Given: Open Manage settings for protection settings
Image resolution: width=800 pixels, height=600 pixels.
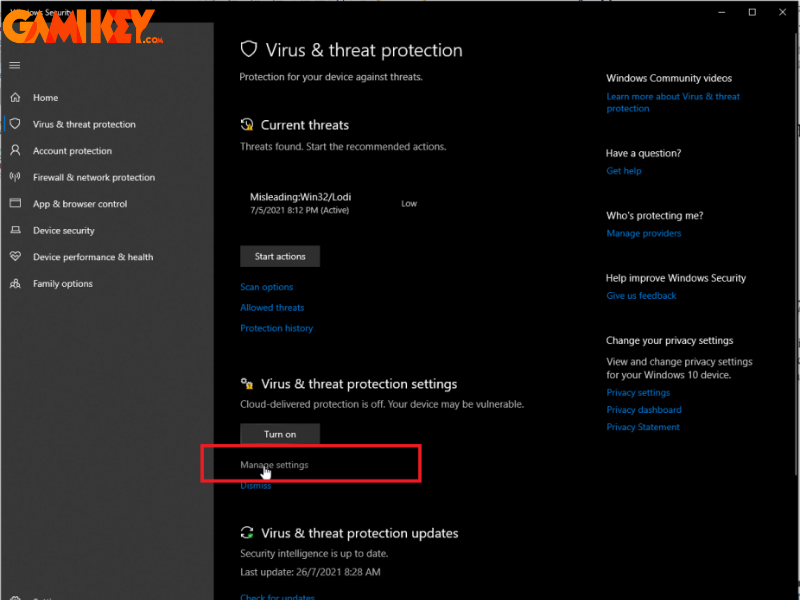Looking at the screenshot, I should (274, 464).
